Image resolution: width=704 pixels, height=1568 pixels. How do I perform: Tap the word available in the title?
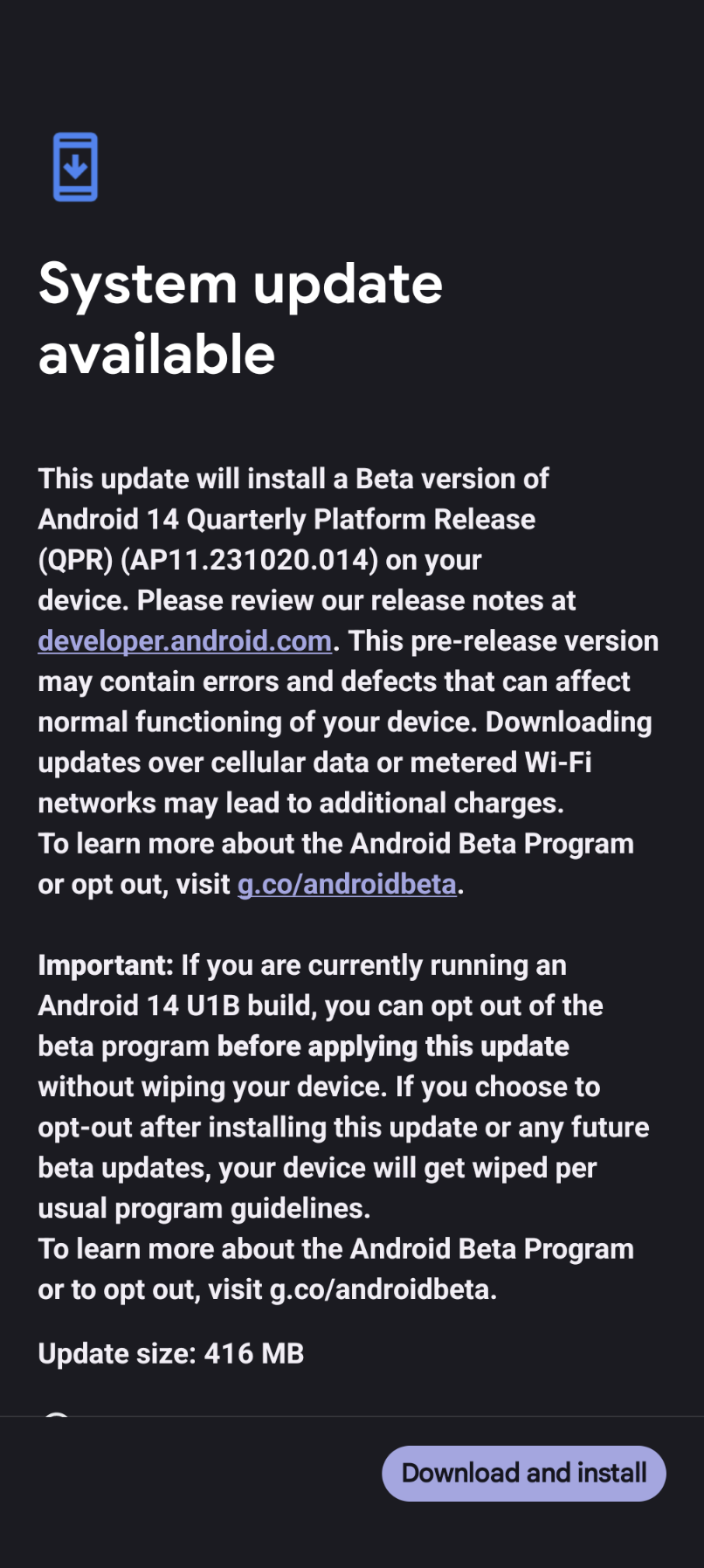157,354
